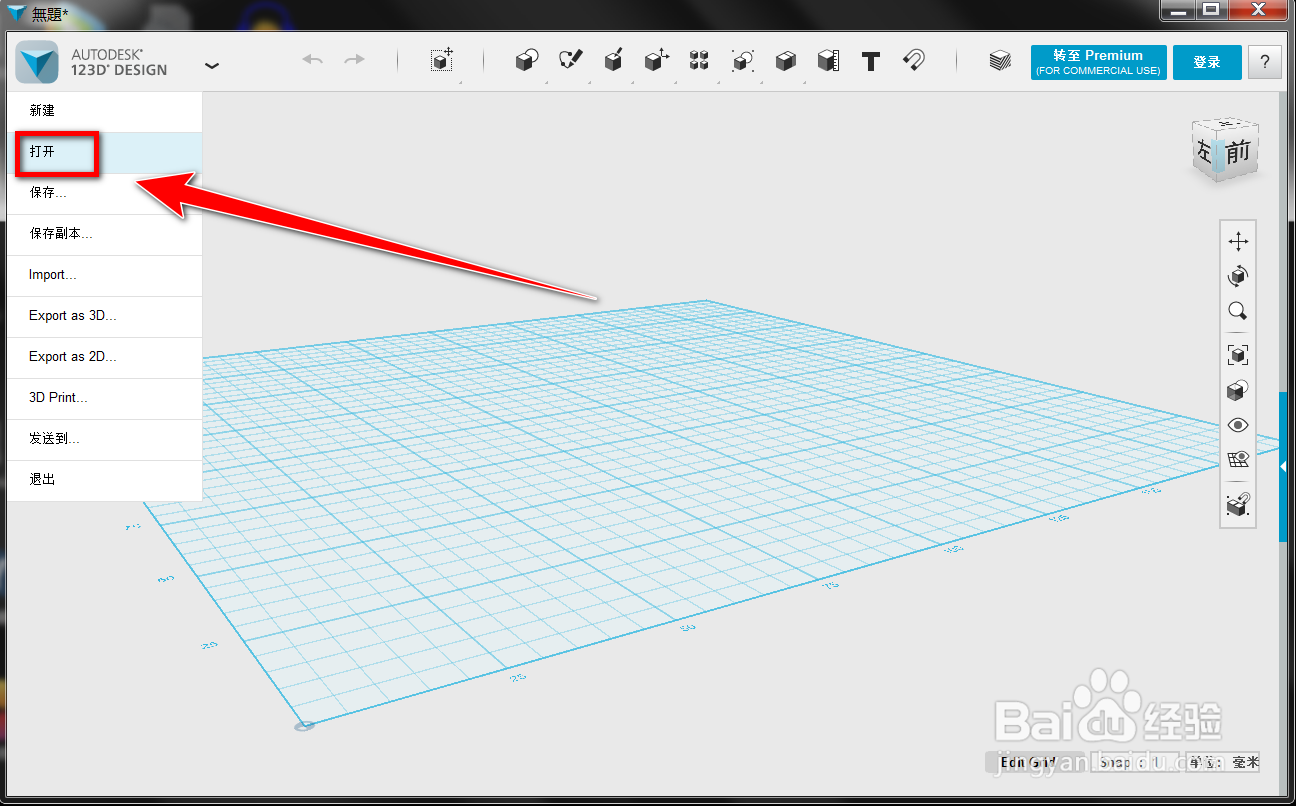This screenshot has width=1296, height=806.
Task: Choose 保存… from the menu
Action: [104, 193]
